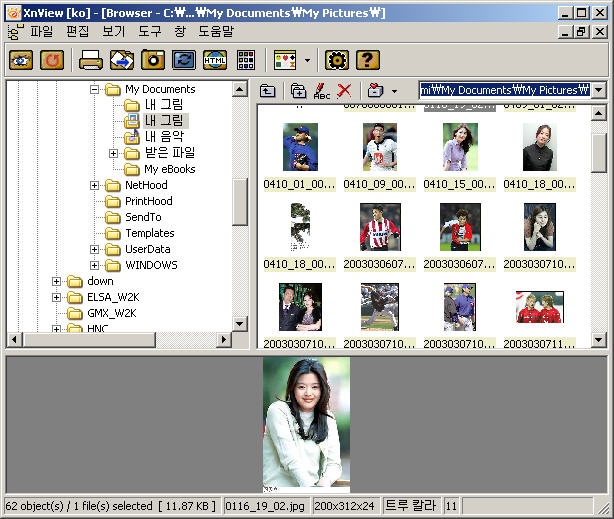The image size is (614, 519).
Task: Select the 0410_01_00 baseball player thumbnail
Action: [x=299, y=148]
